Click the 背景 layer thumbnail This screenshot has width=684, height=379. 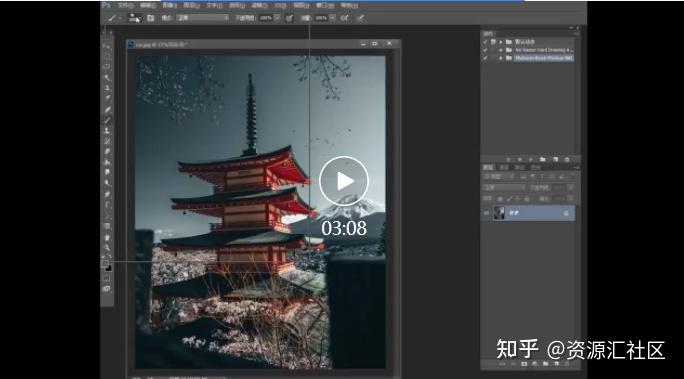click(x=499, y=213)
